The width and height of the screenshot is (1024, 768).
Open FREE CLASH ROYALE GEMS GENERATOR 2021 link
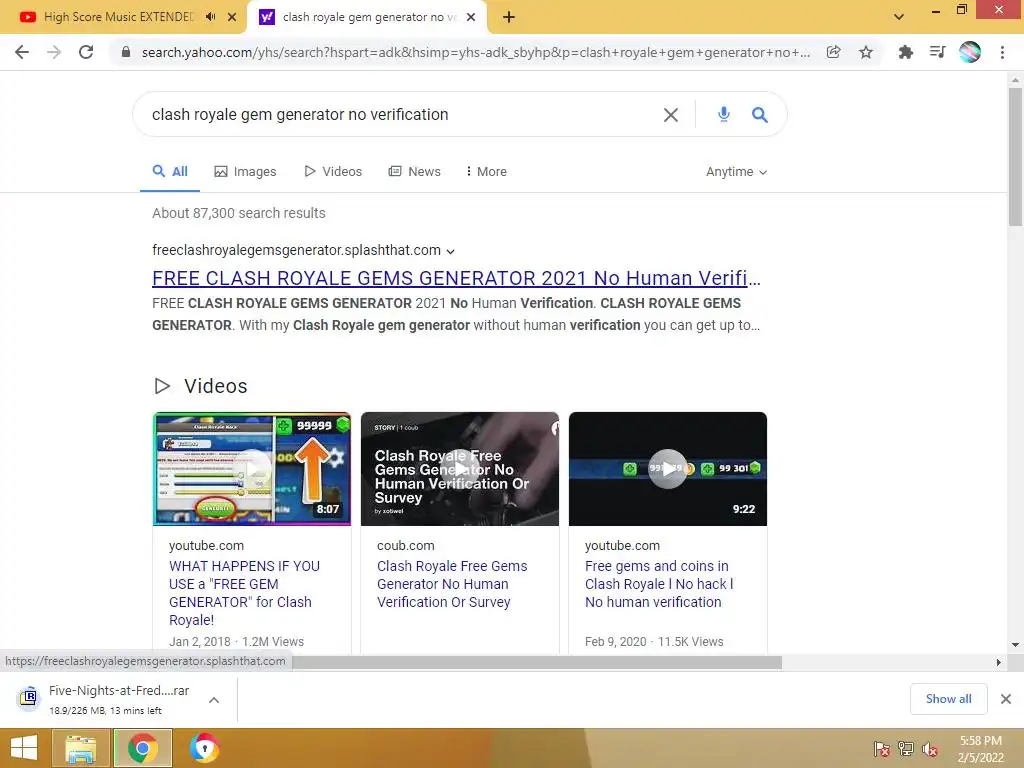tap(456, 278)
